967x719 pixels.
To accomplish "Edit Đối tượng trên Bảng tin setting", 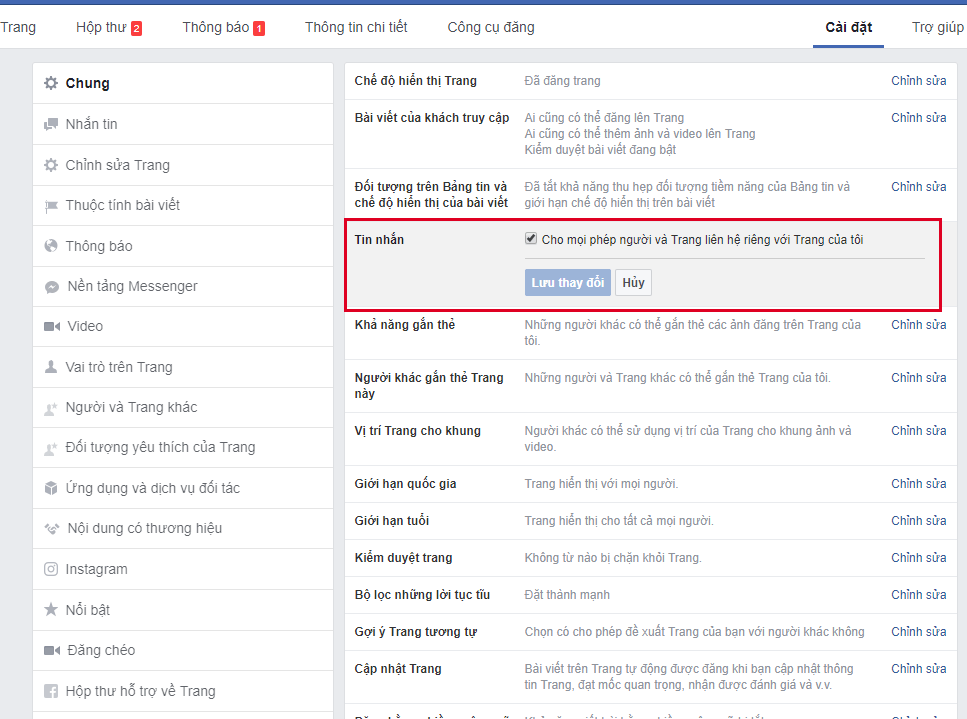I will coord(918,187).
